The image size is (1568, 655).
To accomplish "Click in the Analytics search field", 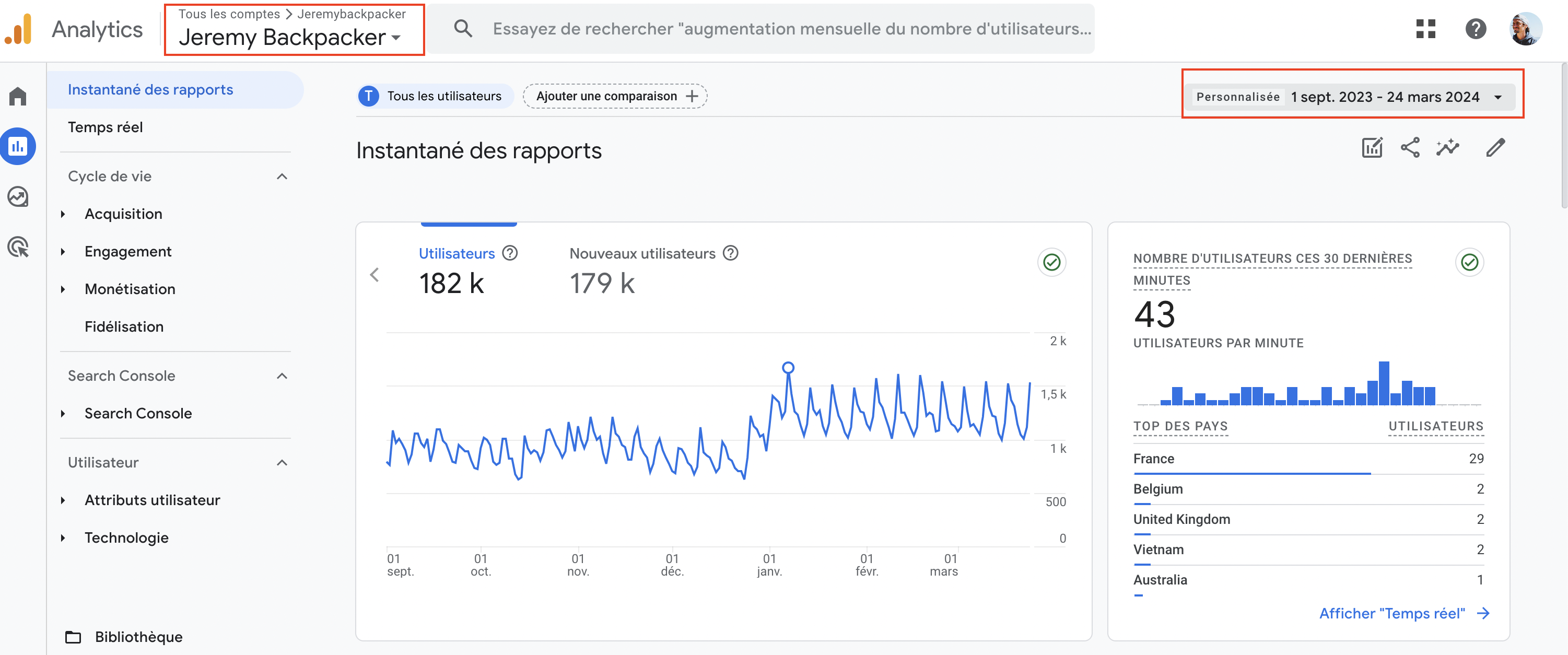I will tap(791, 29).
